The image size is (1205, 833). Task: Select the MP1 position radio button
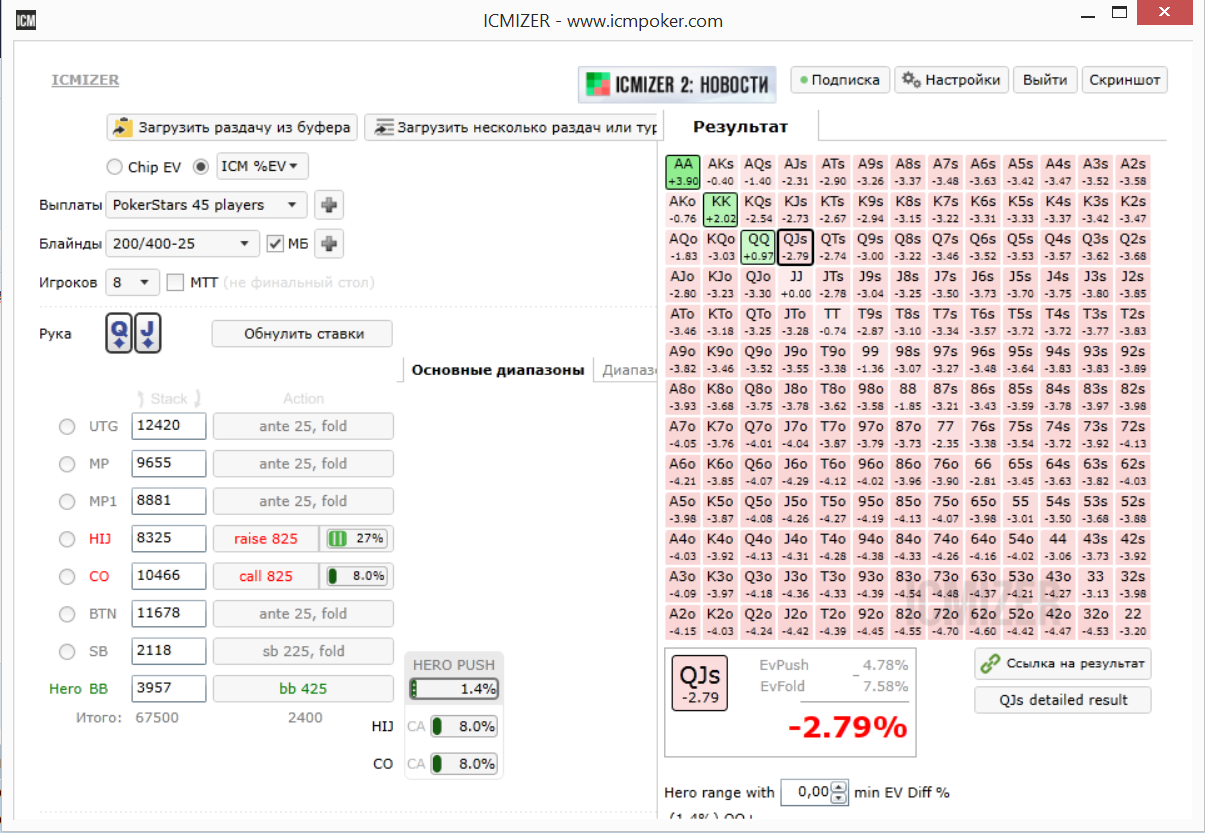click(x=67, y=502)
